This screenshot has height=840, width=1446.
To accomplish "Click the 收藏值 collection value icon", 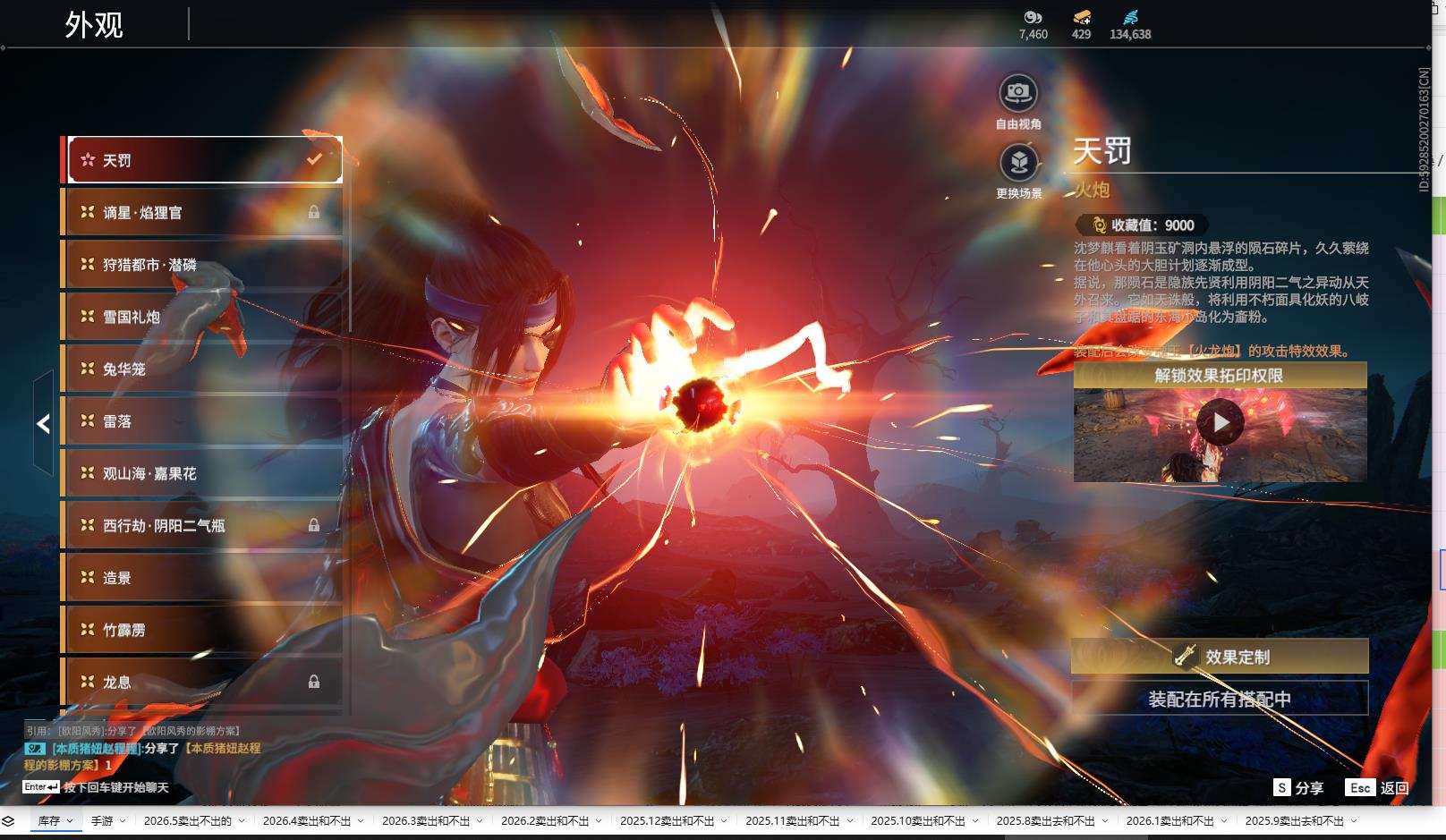I will (1099, 225).
